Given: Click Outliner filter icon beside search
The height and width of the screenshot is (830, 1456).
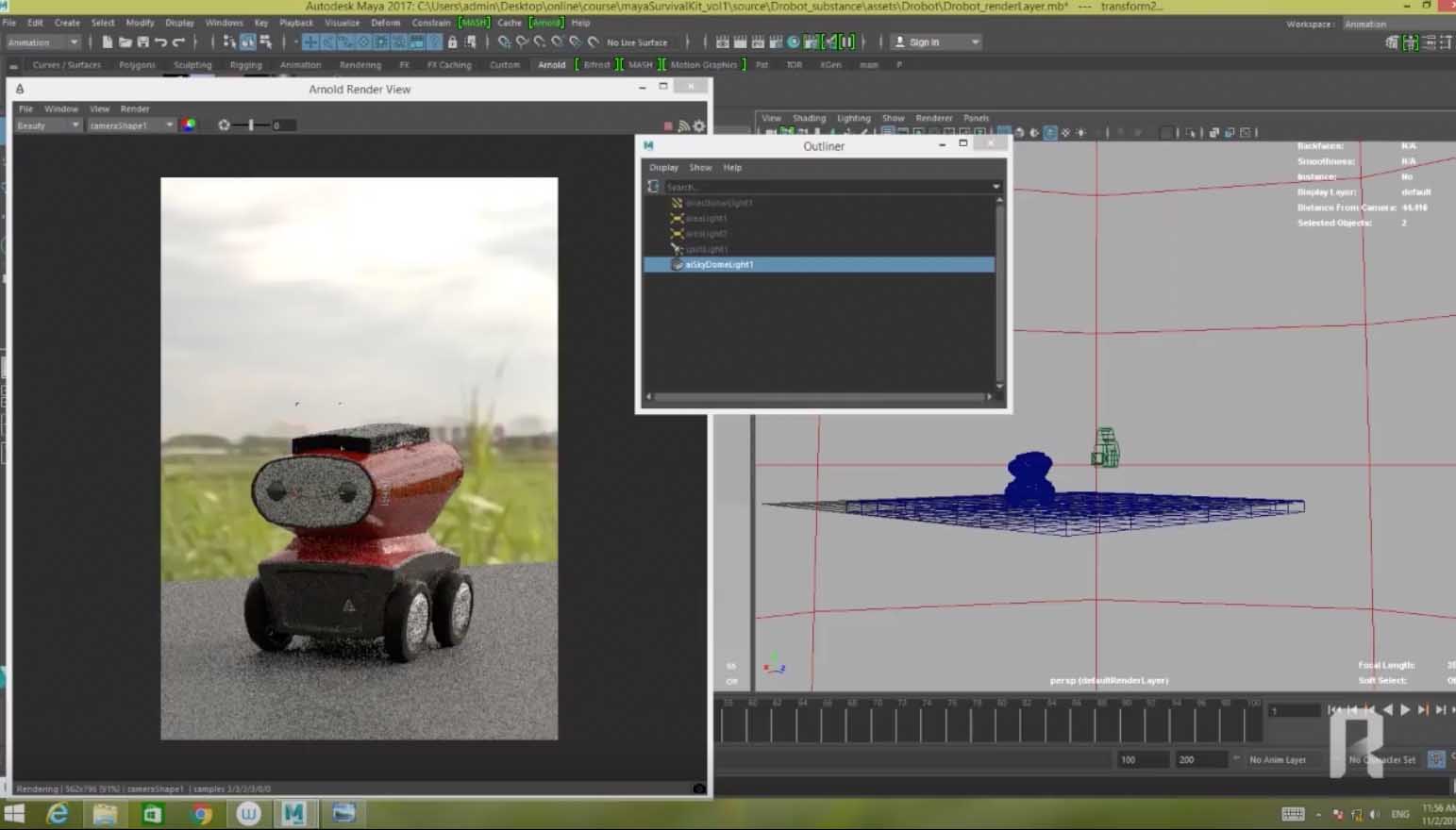Looking at the screenshot, I should [653, 187].
